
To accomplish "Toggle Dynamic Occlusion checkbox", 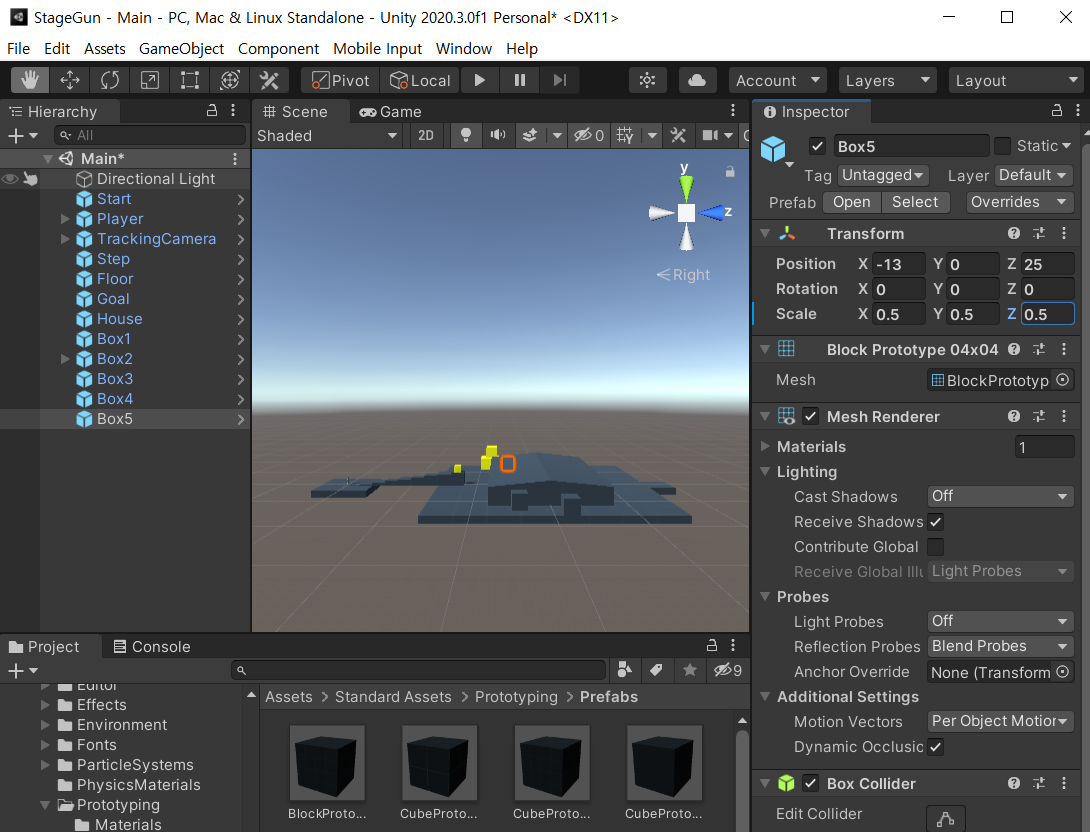I will tap(936, 747).
